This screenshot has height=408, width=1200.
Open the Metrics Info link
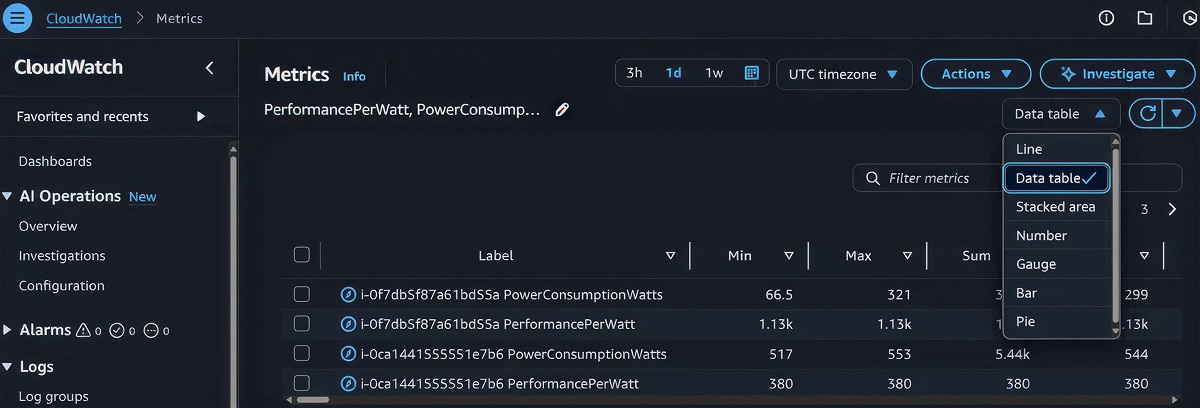(354, 76)
